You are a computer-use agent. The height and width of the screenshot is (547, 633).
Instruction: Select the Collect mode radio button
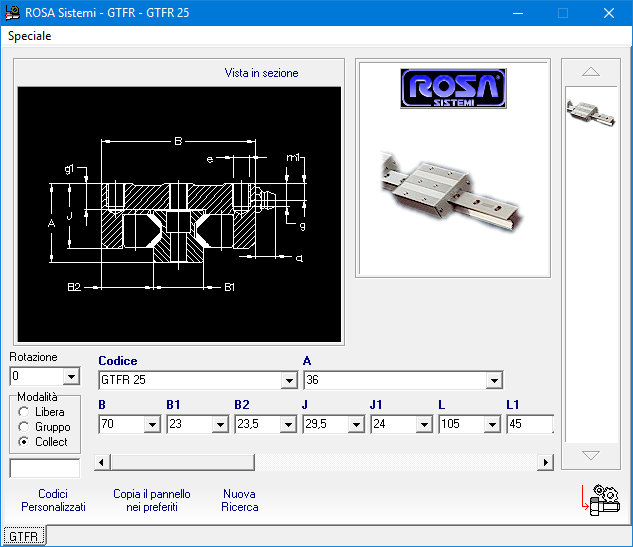(24, 442)
